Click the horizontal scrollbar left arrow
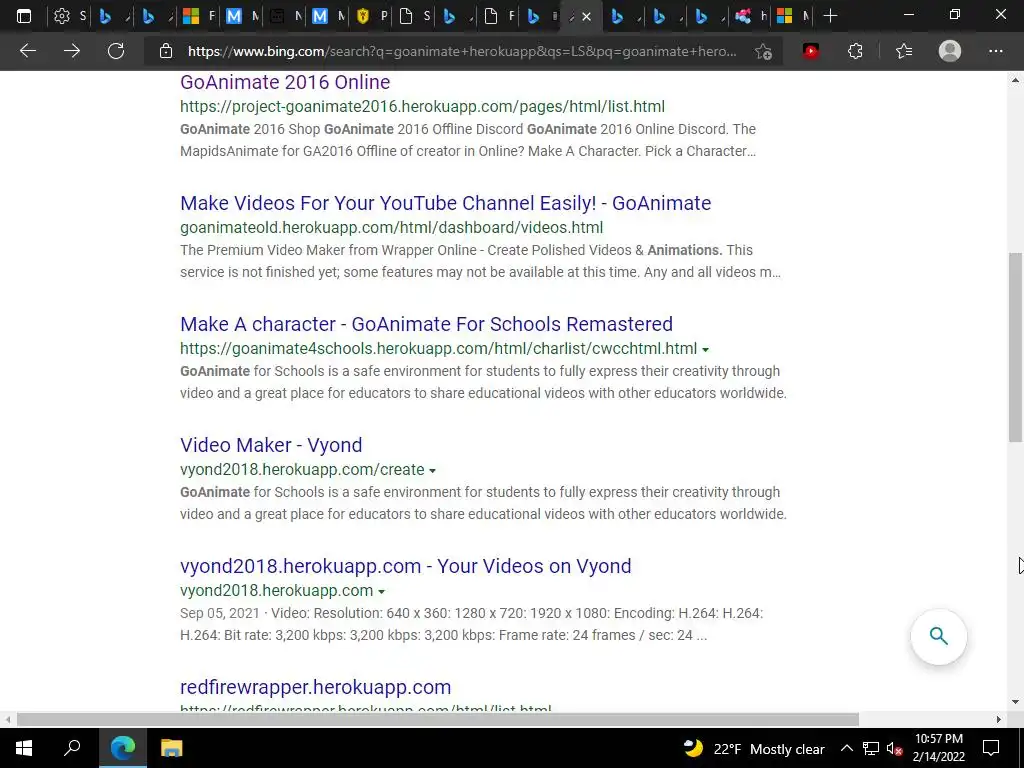The height and width of the screenshot is (768, 1024). pyautogui.click(x=7, y=720)
